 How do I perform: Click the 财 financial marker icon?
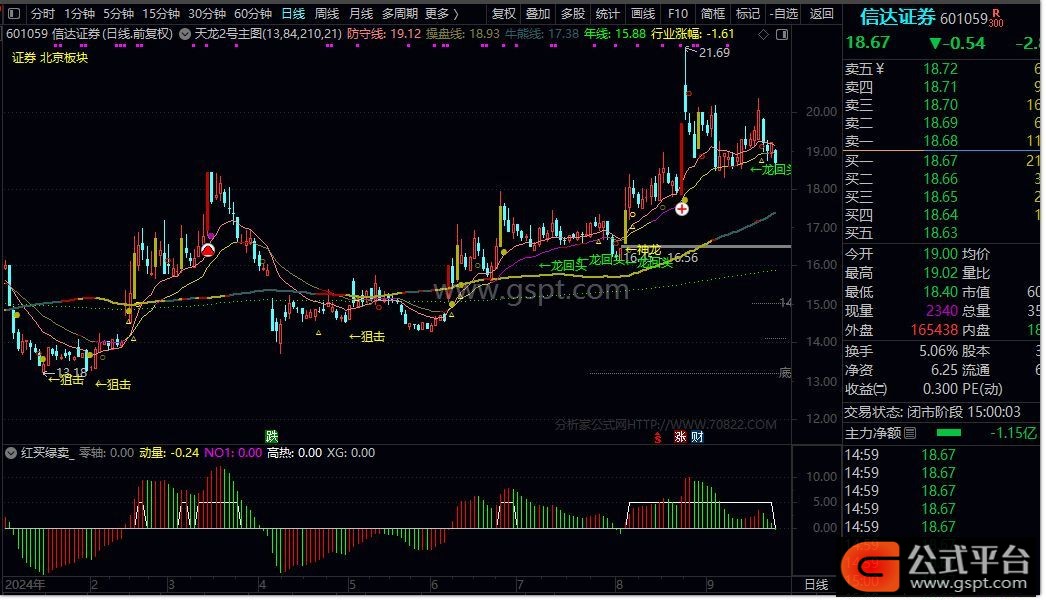[x=696, y=436]
